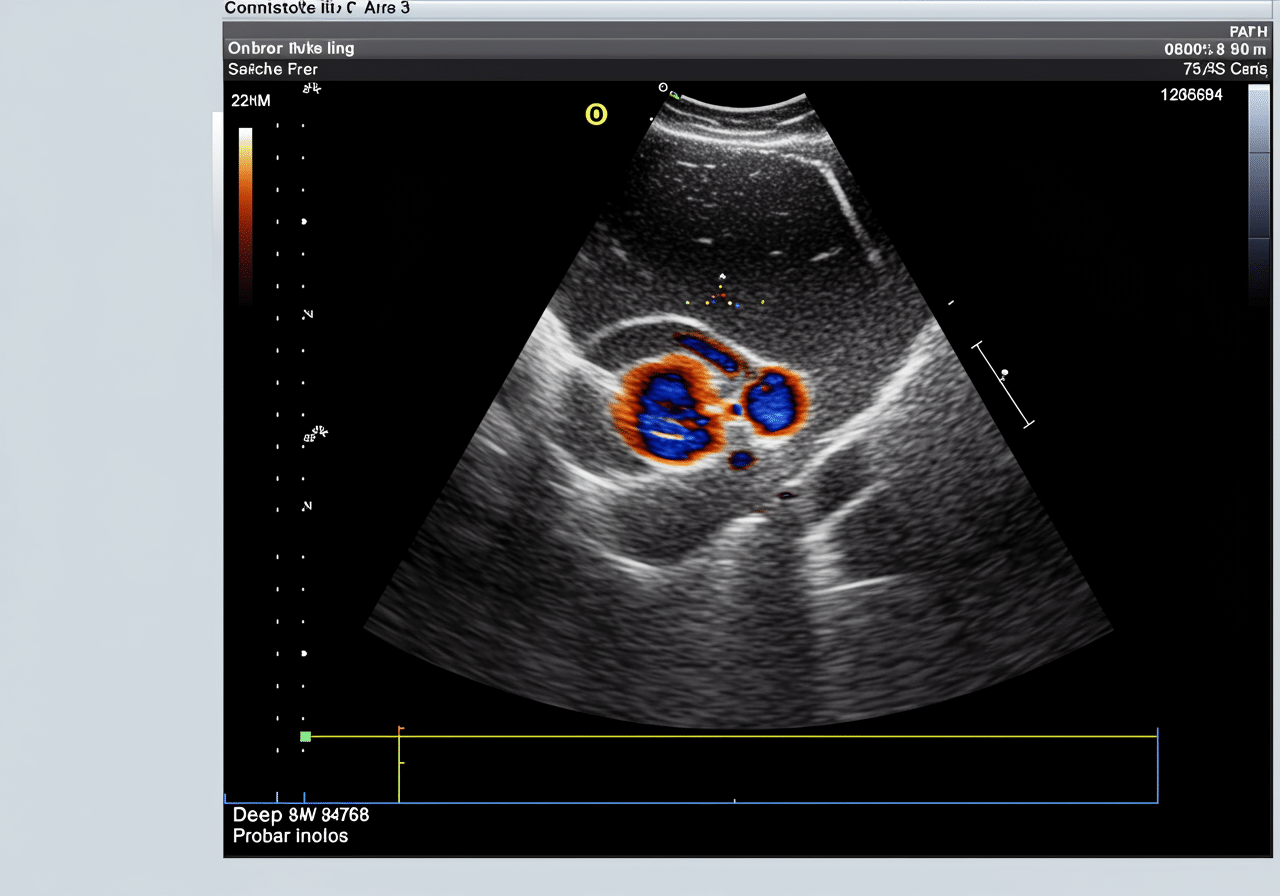
Task: Click the '1206694' number at top right
Action: coord(1191,95)
